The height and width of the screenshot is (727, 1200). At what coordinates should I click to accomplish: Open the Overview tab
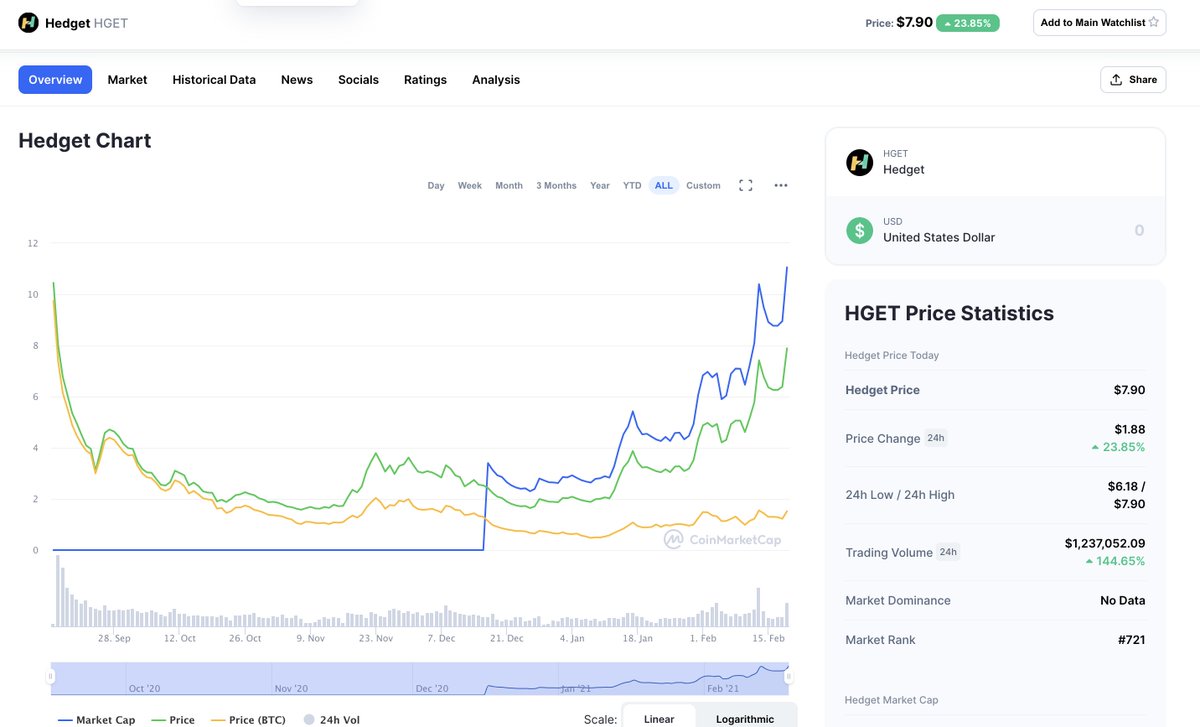[x=55, y=80]
